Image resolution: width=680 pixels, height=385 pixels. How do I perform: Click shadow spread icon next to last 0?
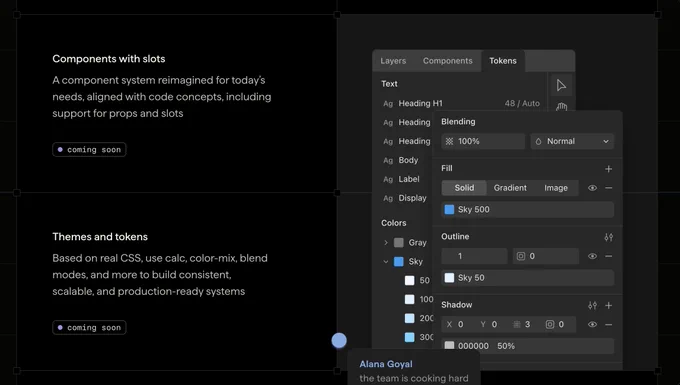click(550, 324)
